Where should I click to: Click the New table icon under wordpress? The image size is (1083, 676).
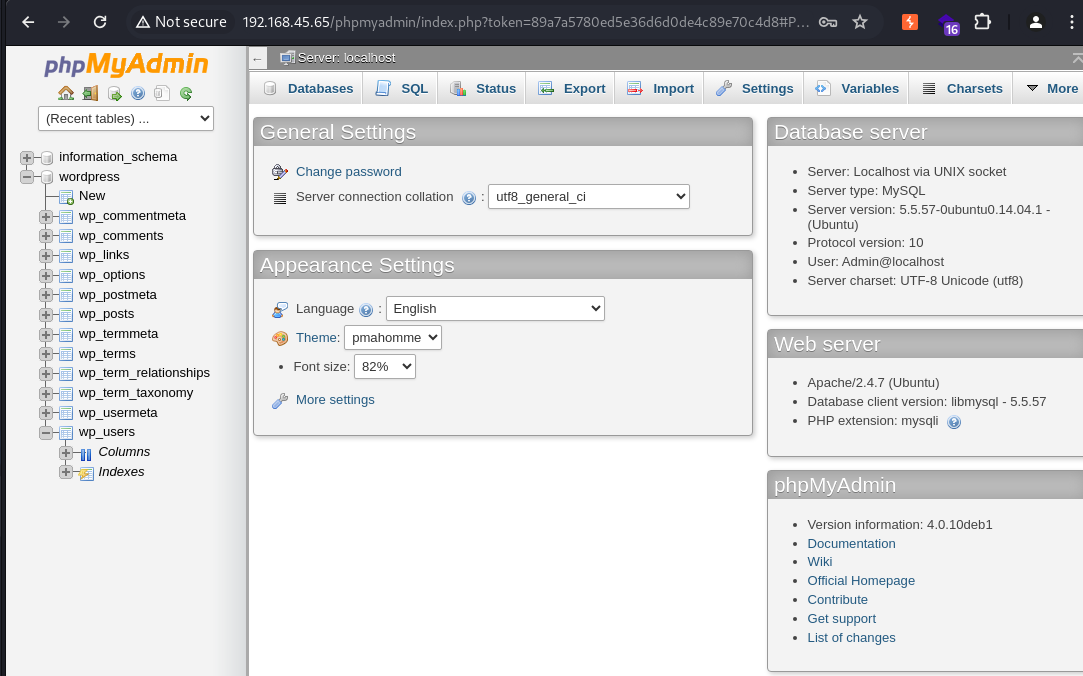click(x=66, y=197)
